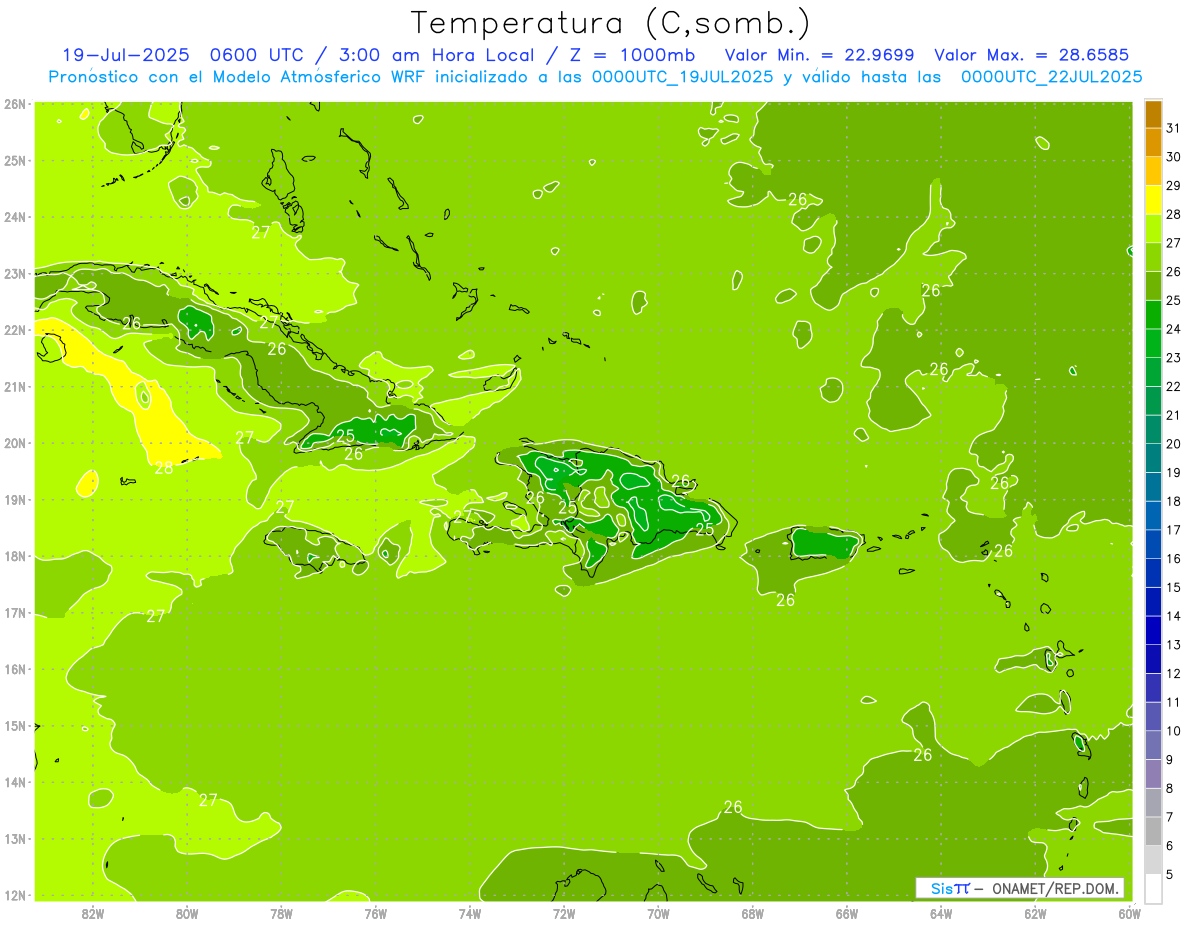Screen dimensions: 1200x927
Task: Click the legend value '22'
Action: (x=1173, y=386)
